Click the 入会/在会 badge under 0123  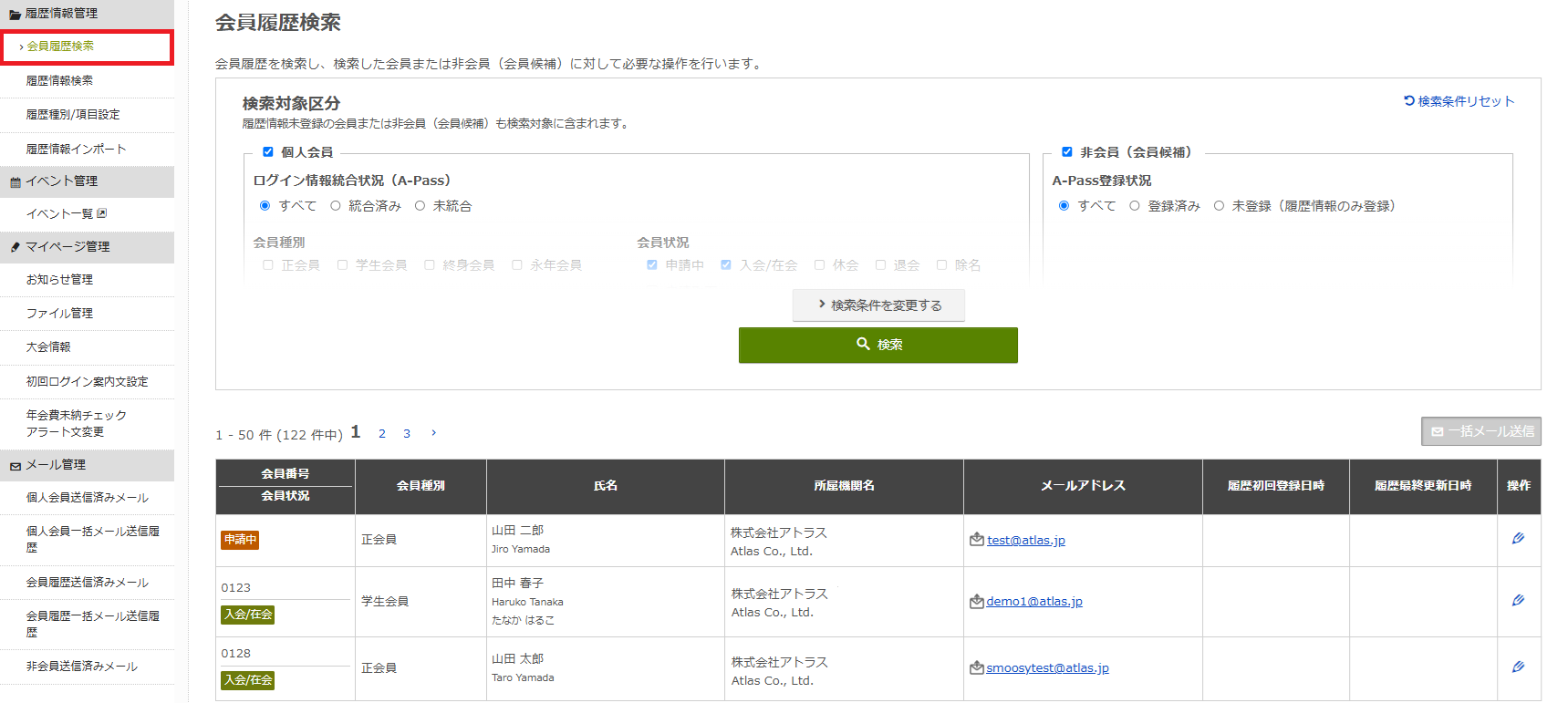[x=248, y=615]
